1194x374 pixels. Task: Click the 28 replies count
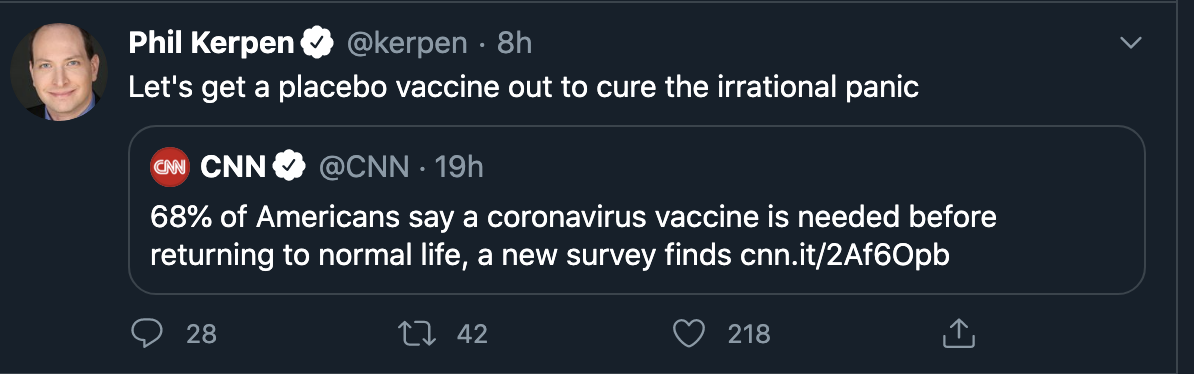pos(201,334)
